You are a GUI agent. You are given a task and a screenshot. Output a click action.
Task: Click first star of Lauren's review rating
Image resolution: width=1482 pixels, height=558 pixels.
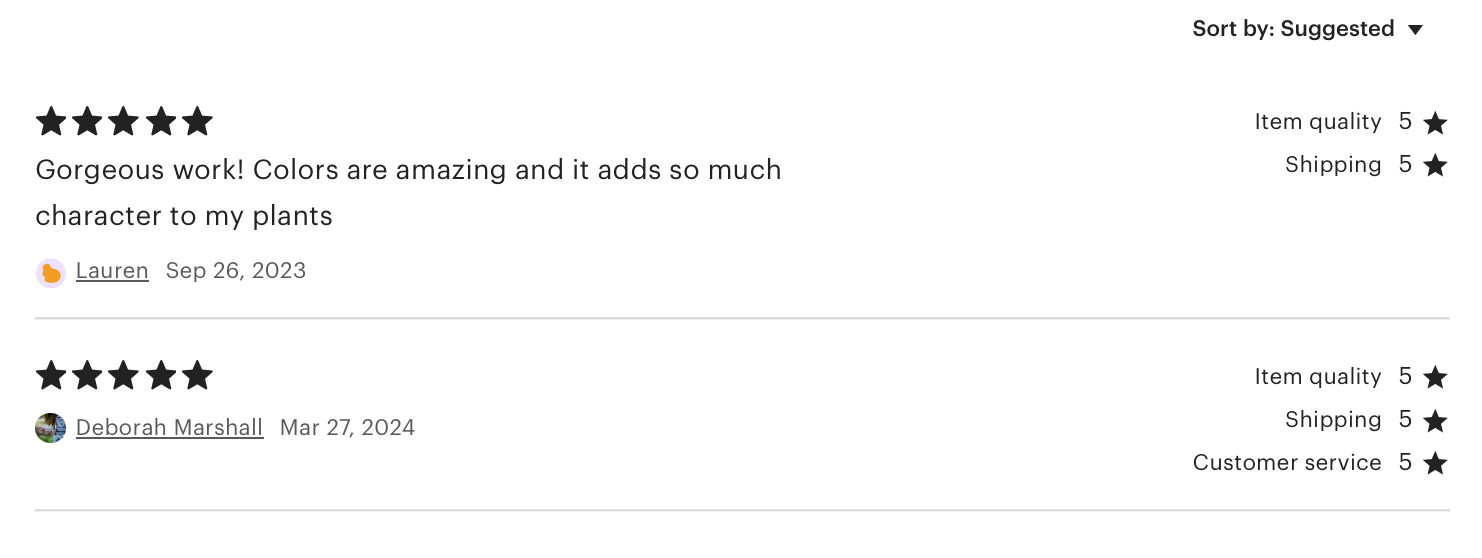51,122
